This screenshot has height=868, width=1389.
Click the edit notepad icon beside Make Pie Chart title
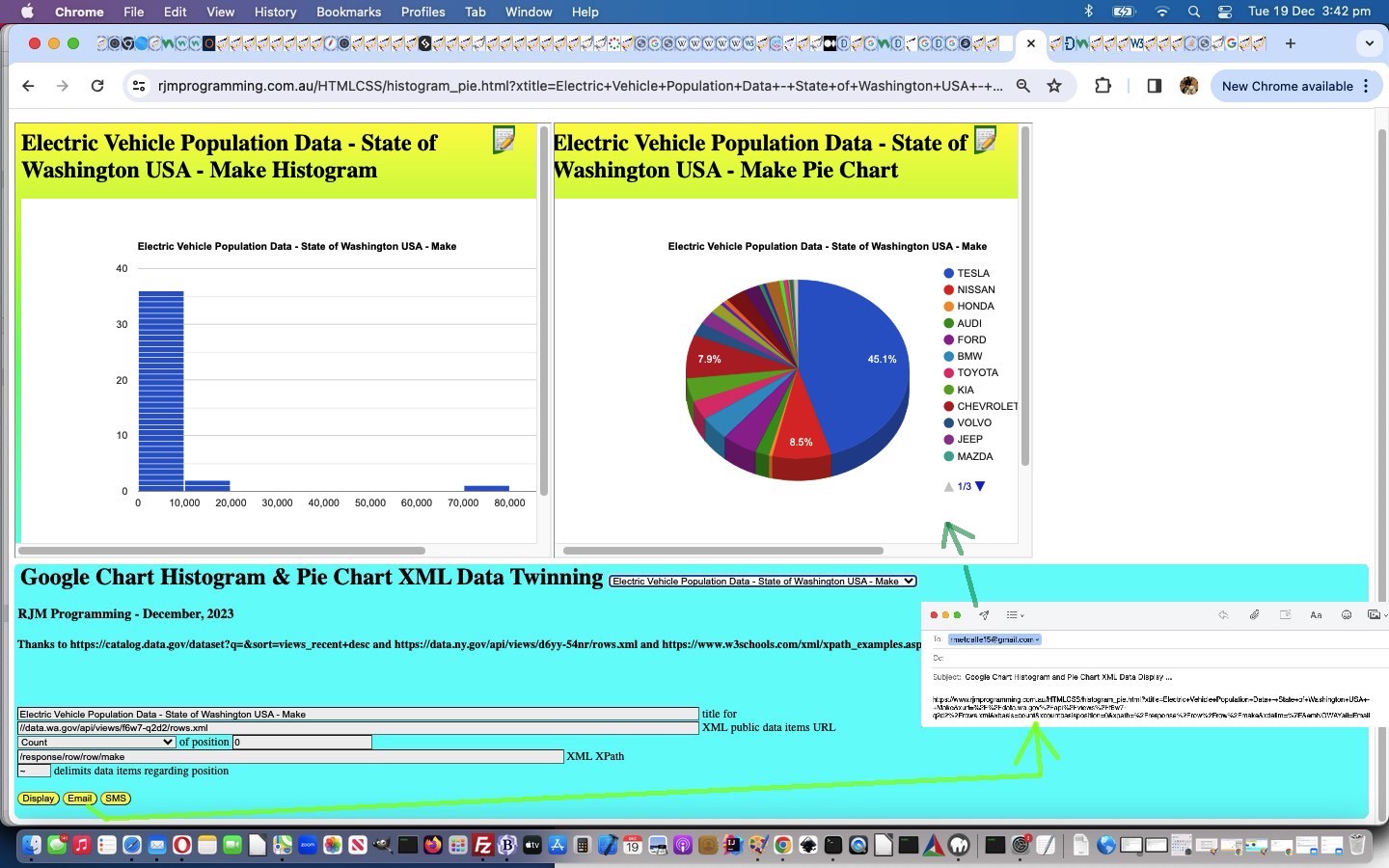pyautogui.click(x=985, y=141)
